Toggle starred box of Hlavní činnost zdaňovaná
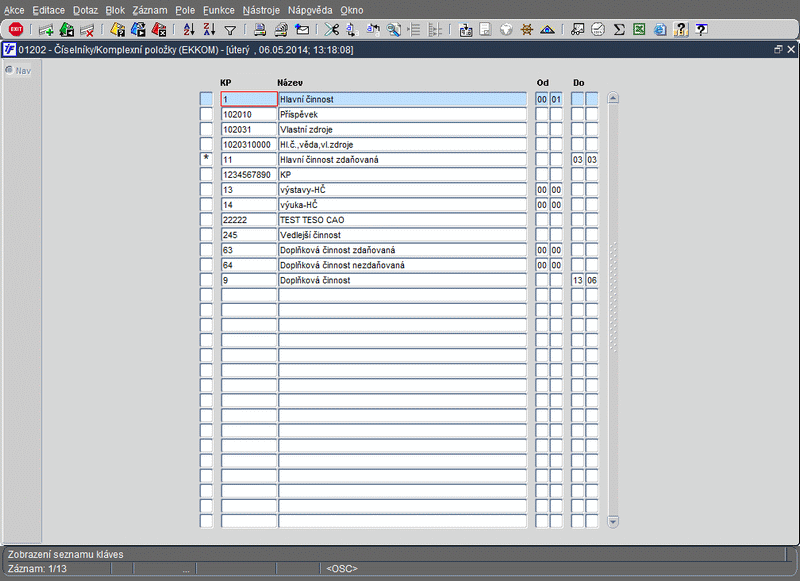800x581 pixels. coord(206,159)
